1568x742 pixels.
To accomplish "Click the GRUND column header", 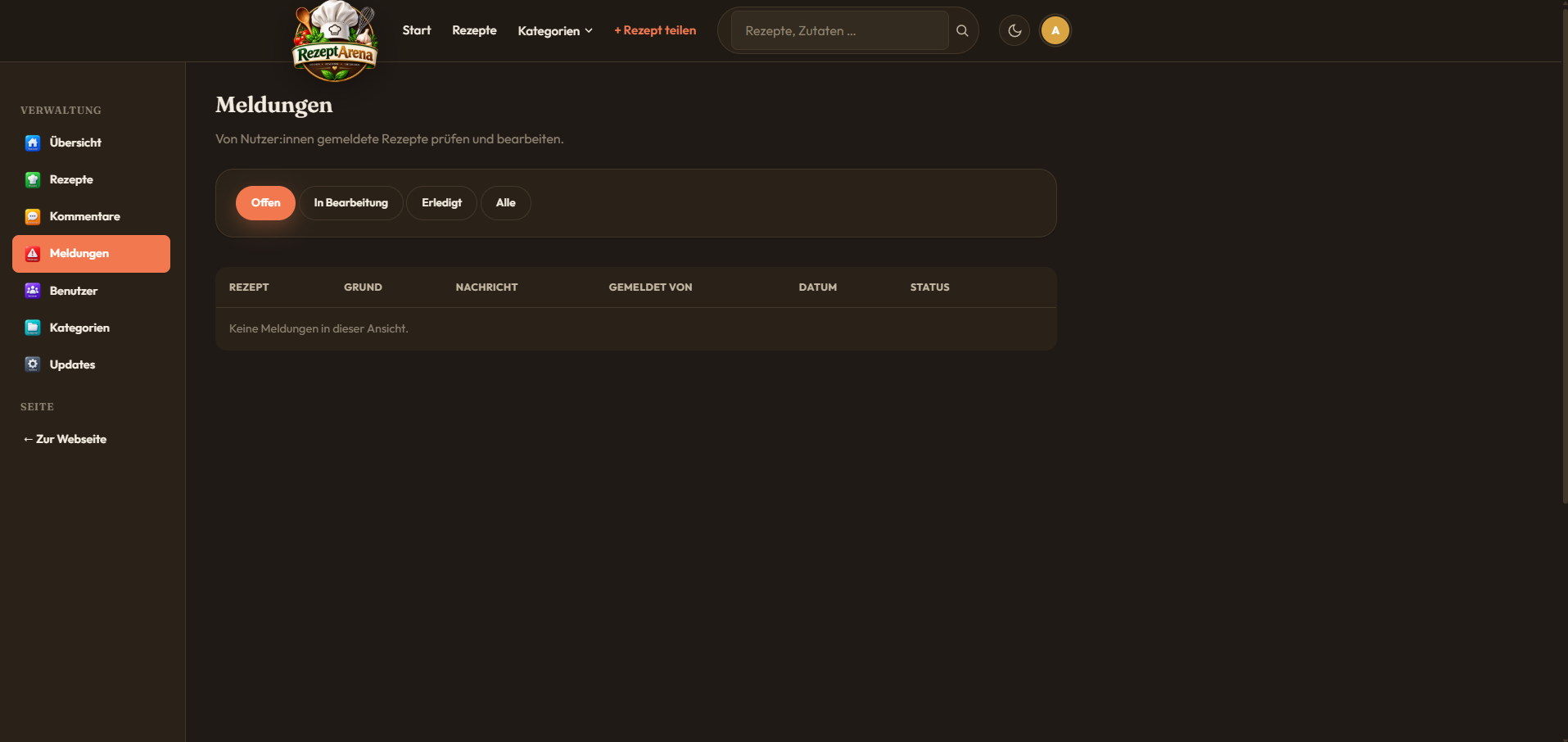I will [x=363, y=287].
